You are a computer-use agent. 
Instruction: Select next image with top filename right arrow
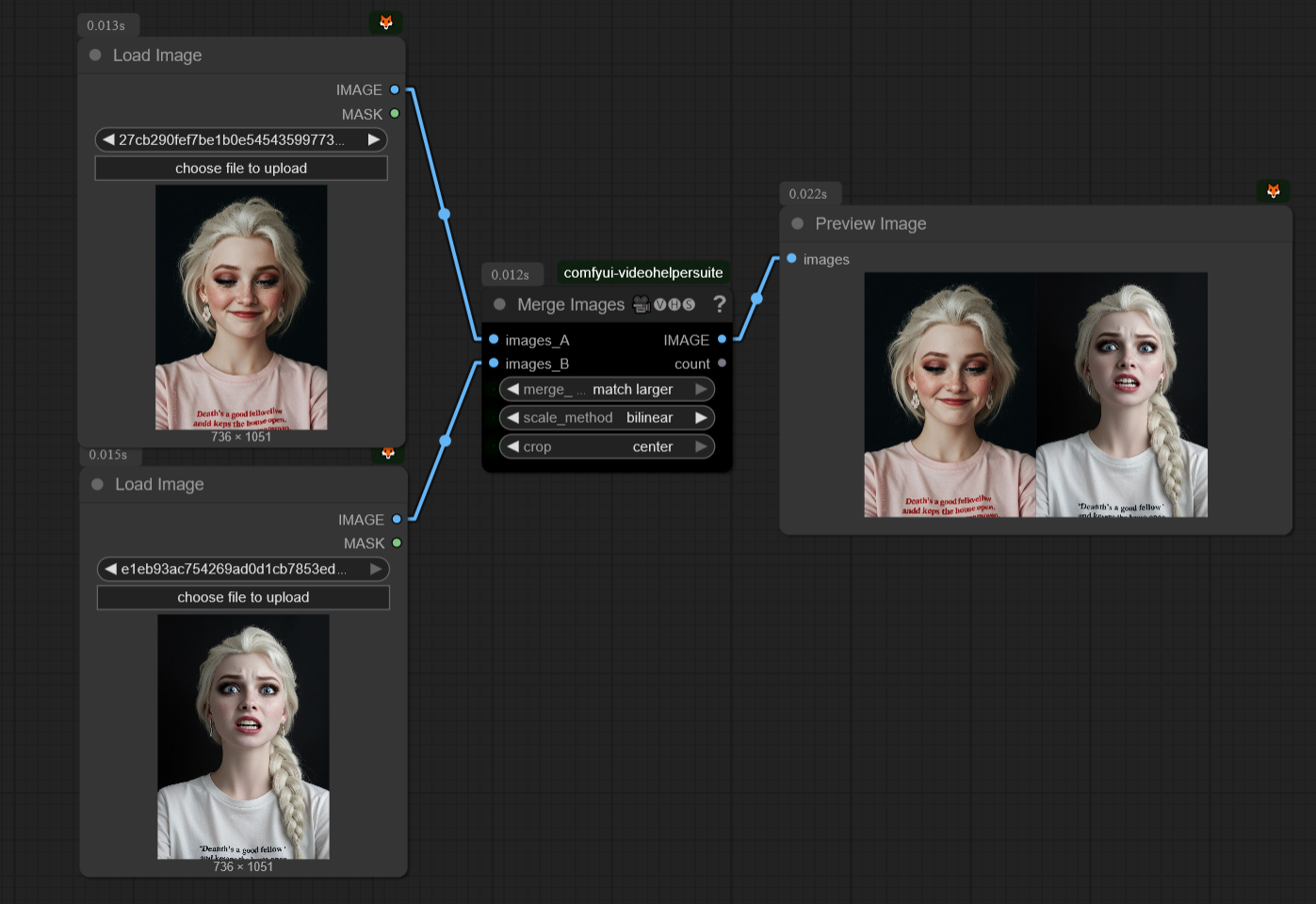point(374,139)
